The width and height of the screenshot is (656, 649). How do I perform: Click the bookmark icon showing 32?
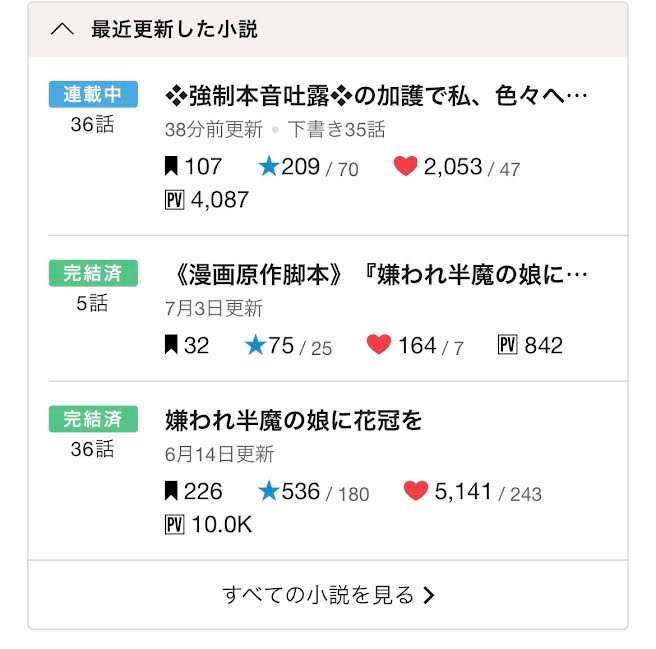point(171,345)
